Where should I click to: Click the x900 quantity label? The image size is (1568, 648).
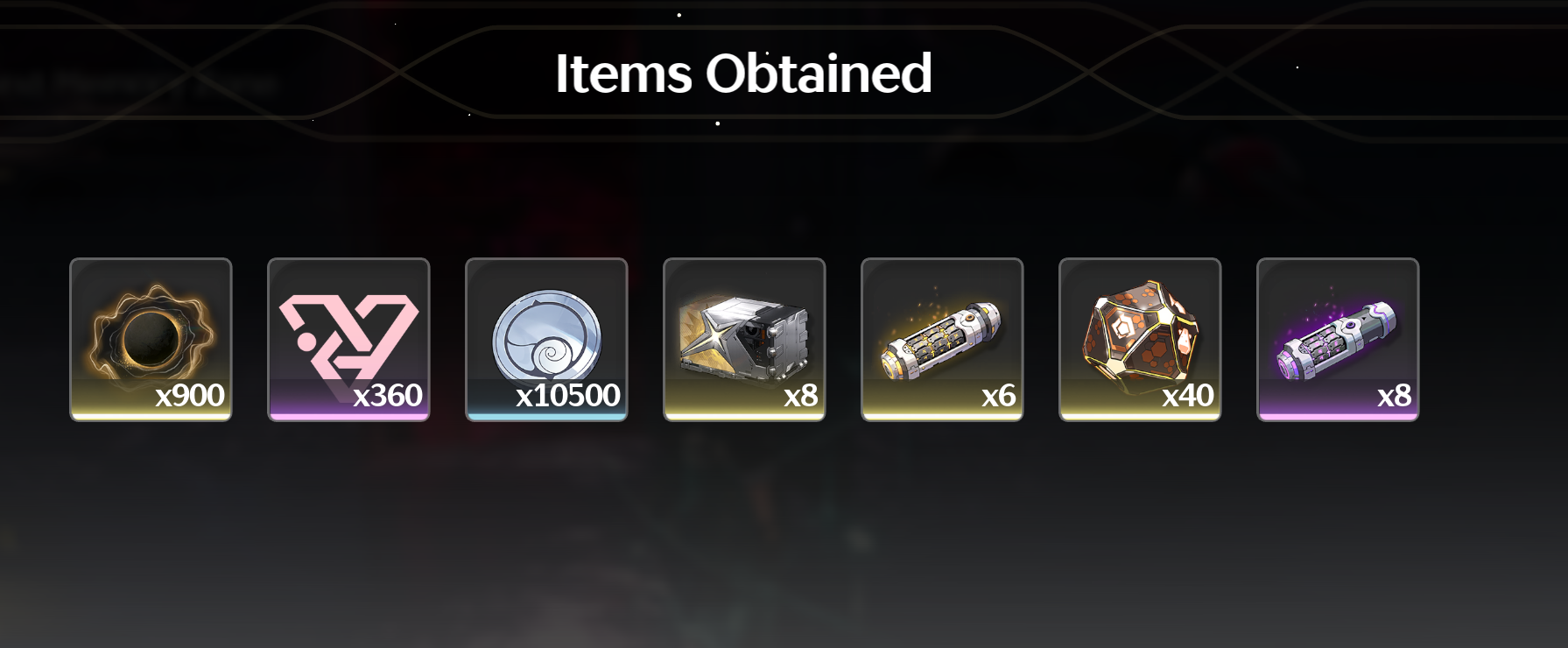coord(190,396)
